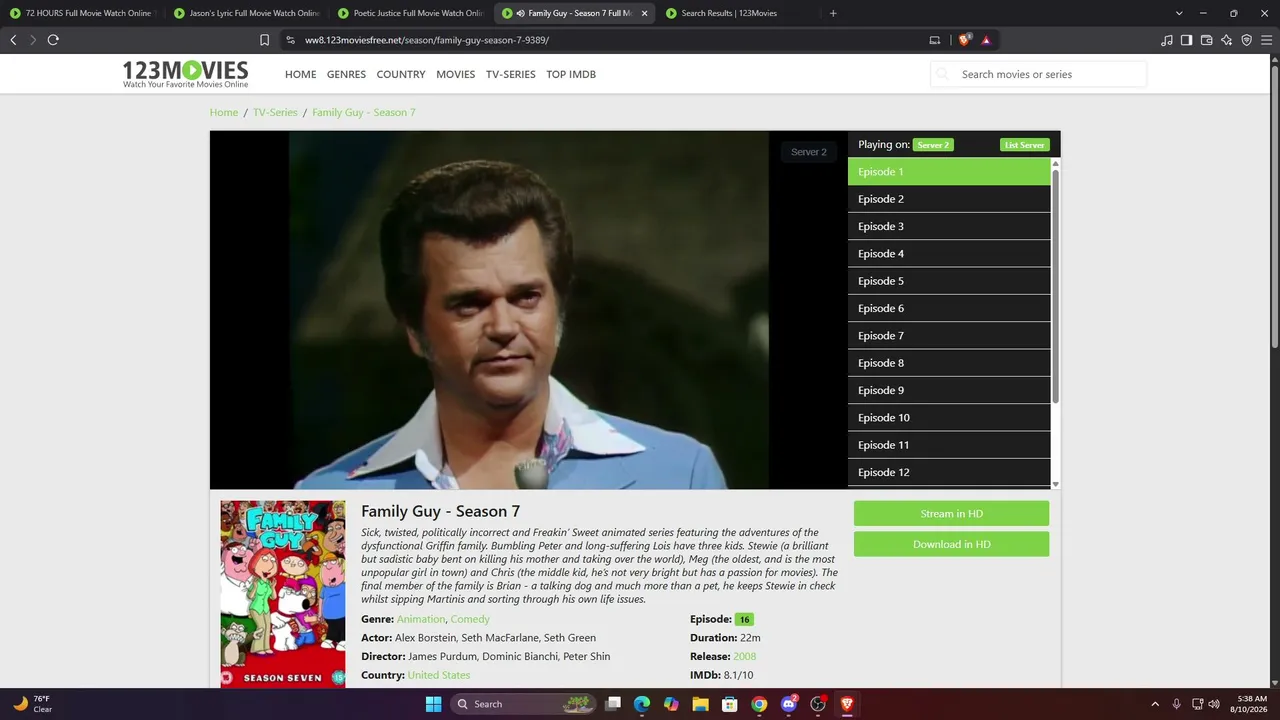Click the taskbar weather widget
Screen dimensions: 1280x720
[x=32, y=704]
